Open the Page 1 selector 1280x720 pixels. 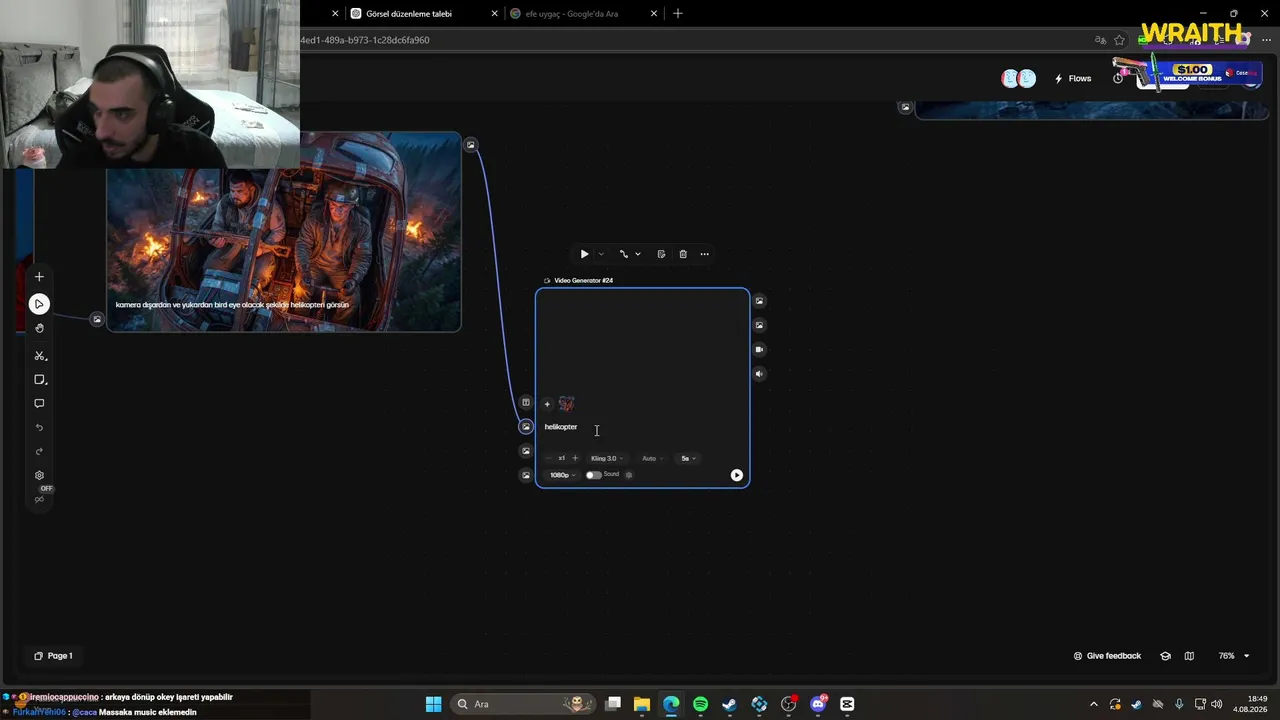tap(53, 656)
